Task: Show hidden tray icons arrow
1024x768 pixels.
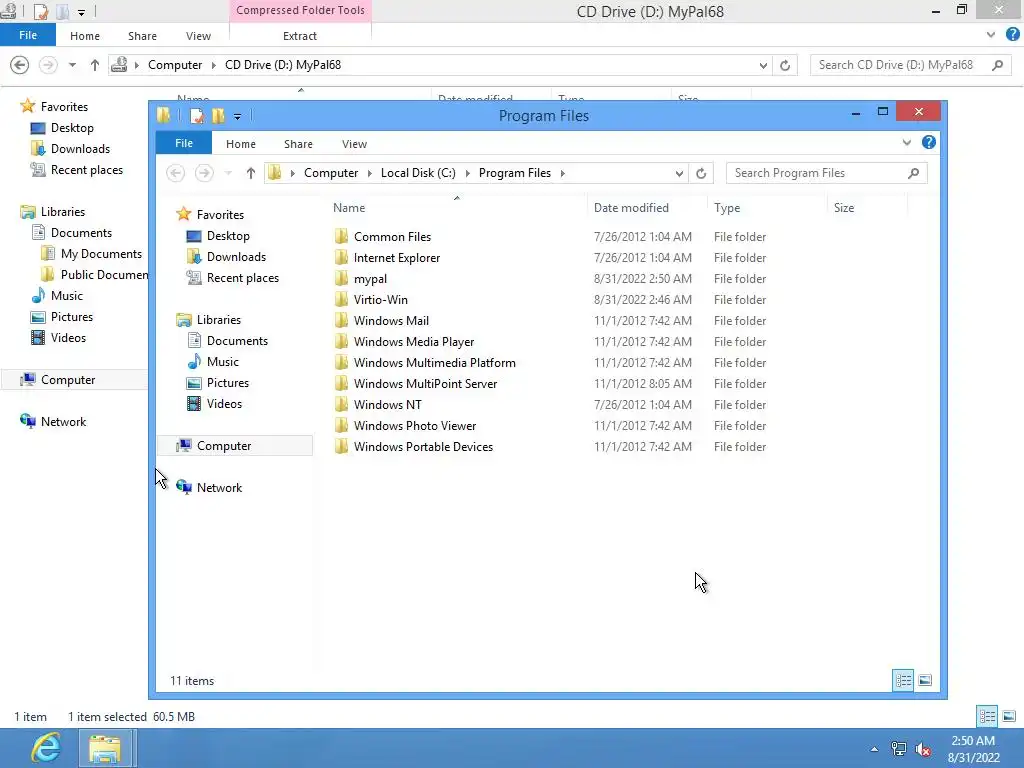Action: pyautogui.click(x=874, y=749)
